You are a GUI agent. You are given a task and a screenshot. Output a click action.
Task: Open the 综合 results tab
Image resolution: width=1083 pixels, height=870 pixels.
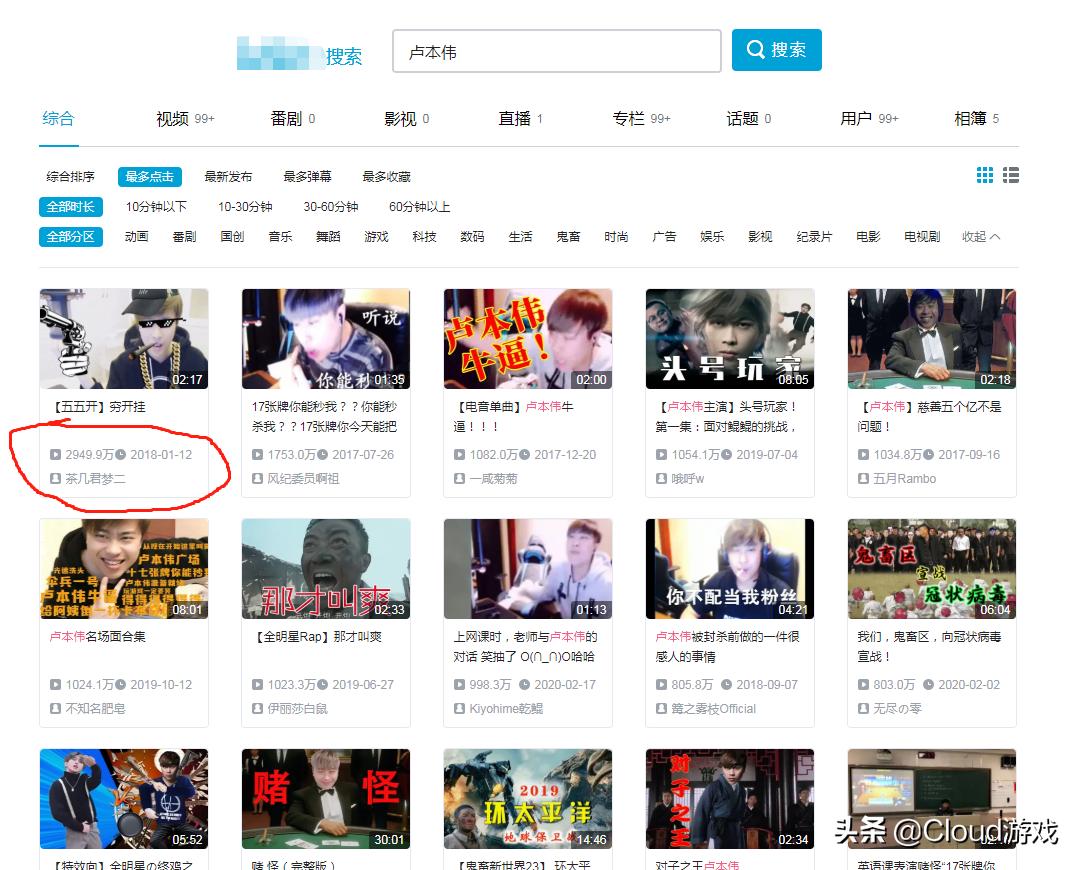click(x=58, y=119)
